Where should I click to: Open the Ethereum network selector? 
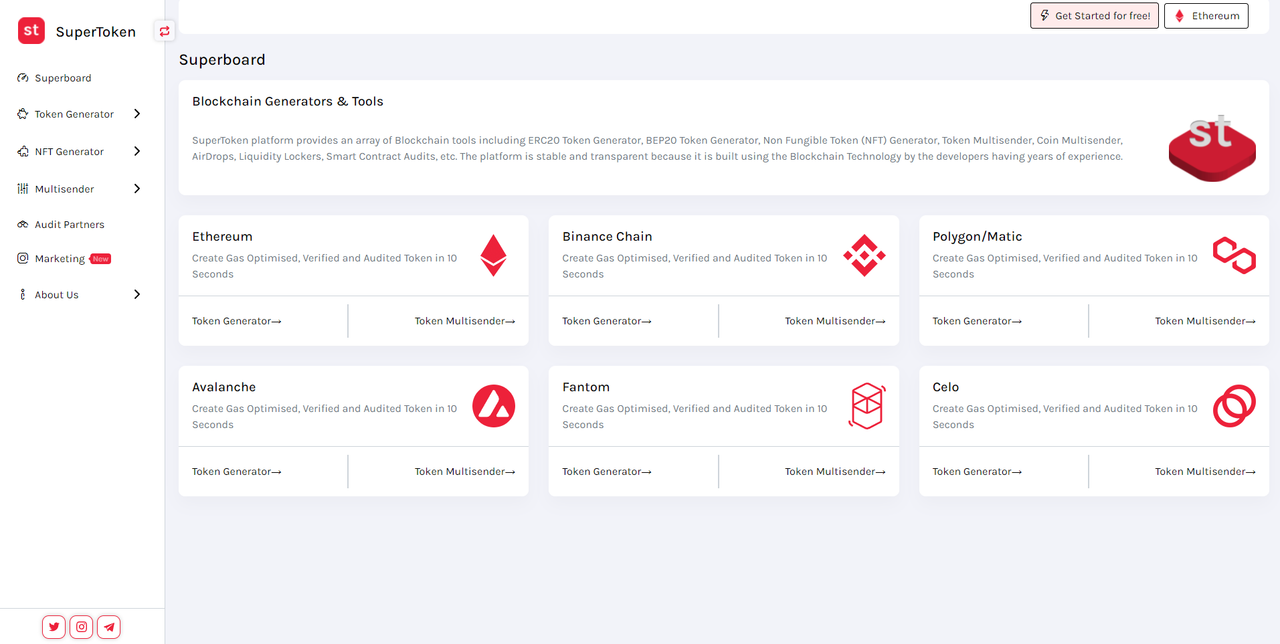click(1206, 16)
